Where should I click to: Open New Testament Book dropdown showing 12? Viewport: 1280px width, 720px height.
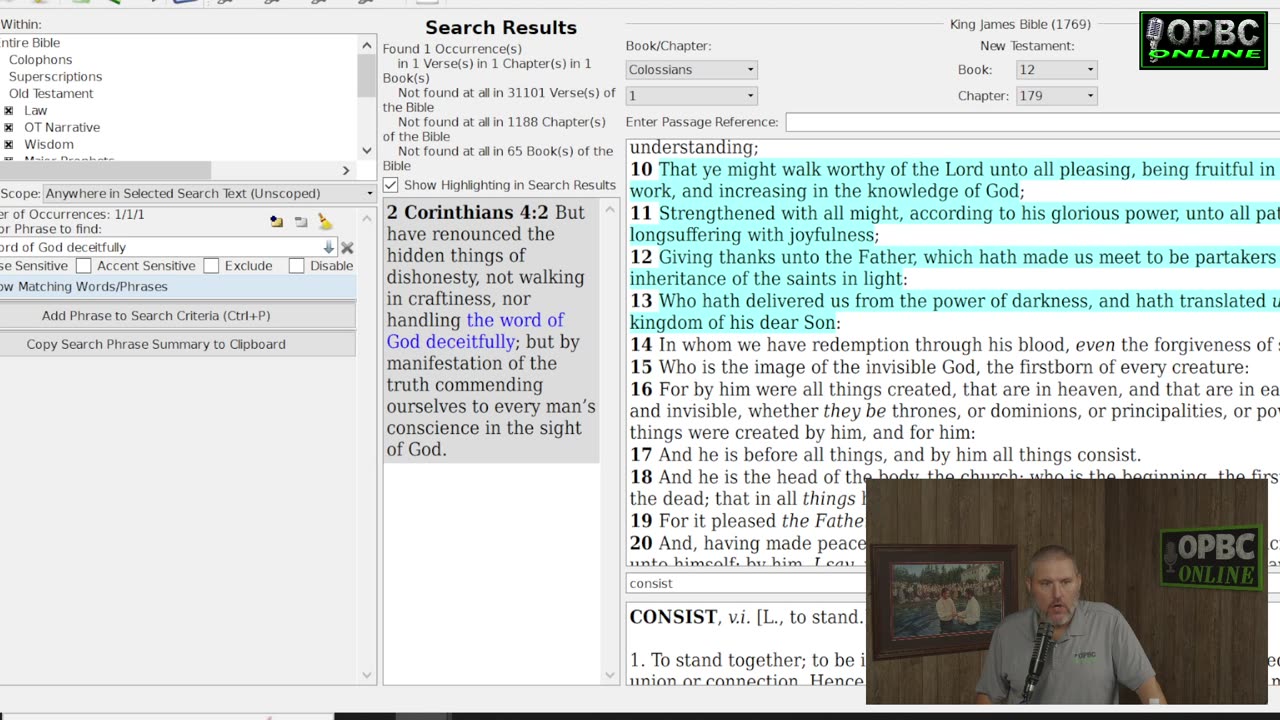[x=1057, y=70]
